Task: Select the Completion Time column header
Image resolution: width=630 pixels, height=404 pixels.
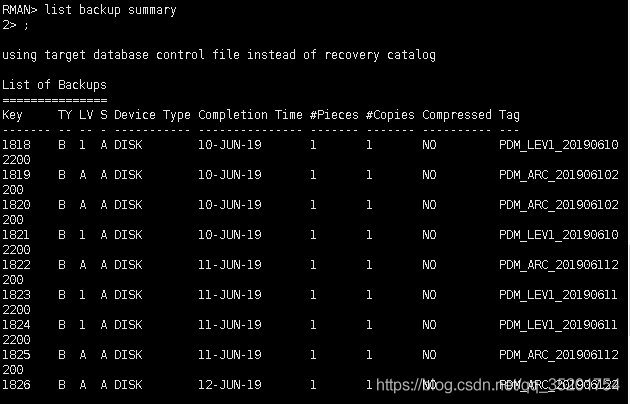Action: [250, 115]
